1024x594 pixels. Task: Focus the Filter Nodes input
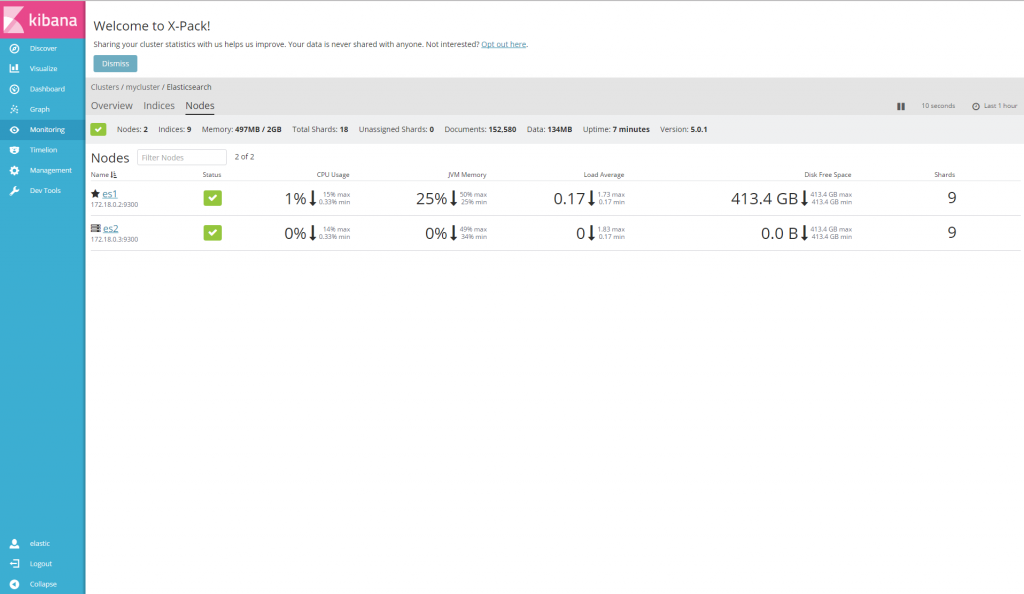point(182,157)
